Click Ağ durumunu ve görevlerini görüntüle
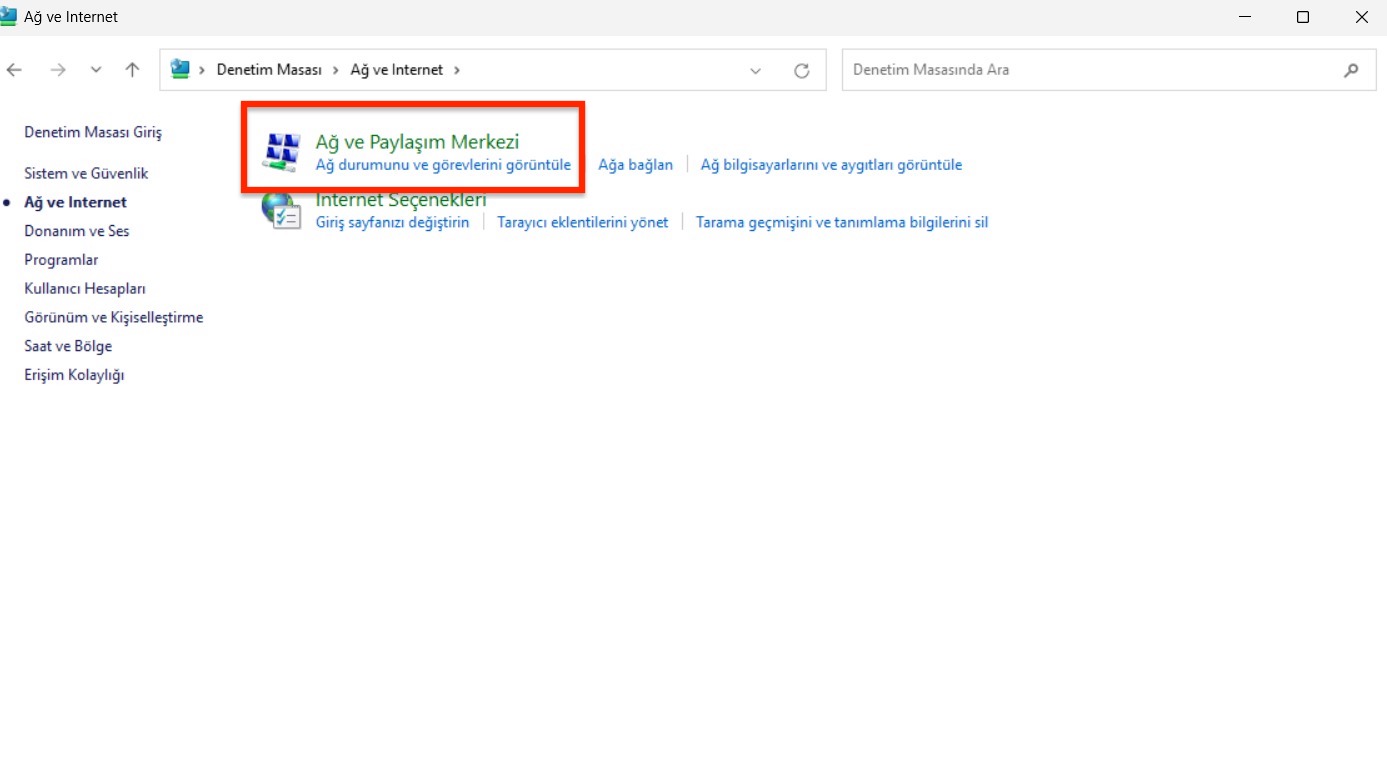The width and height of the screenshot is (1387, 773). [443, 164]
